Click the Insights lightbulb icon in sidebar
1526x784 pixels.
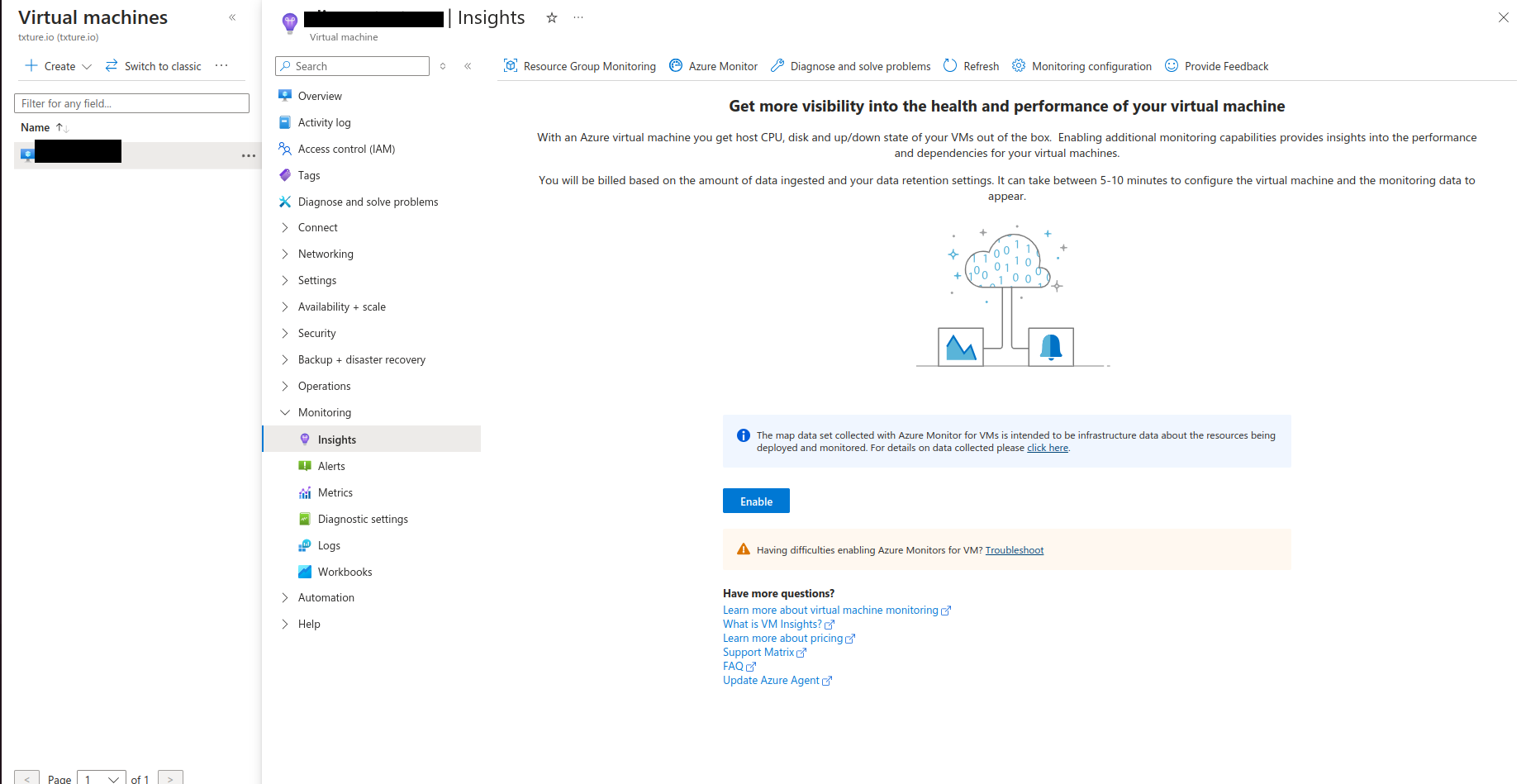click(x=305, y=440)
